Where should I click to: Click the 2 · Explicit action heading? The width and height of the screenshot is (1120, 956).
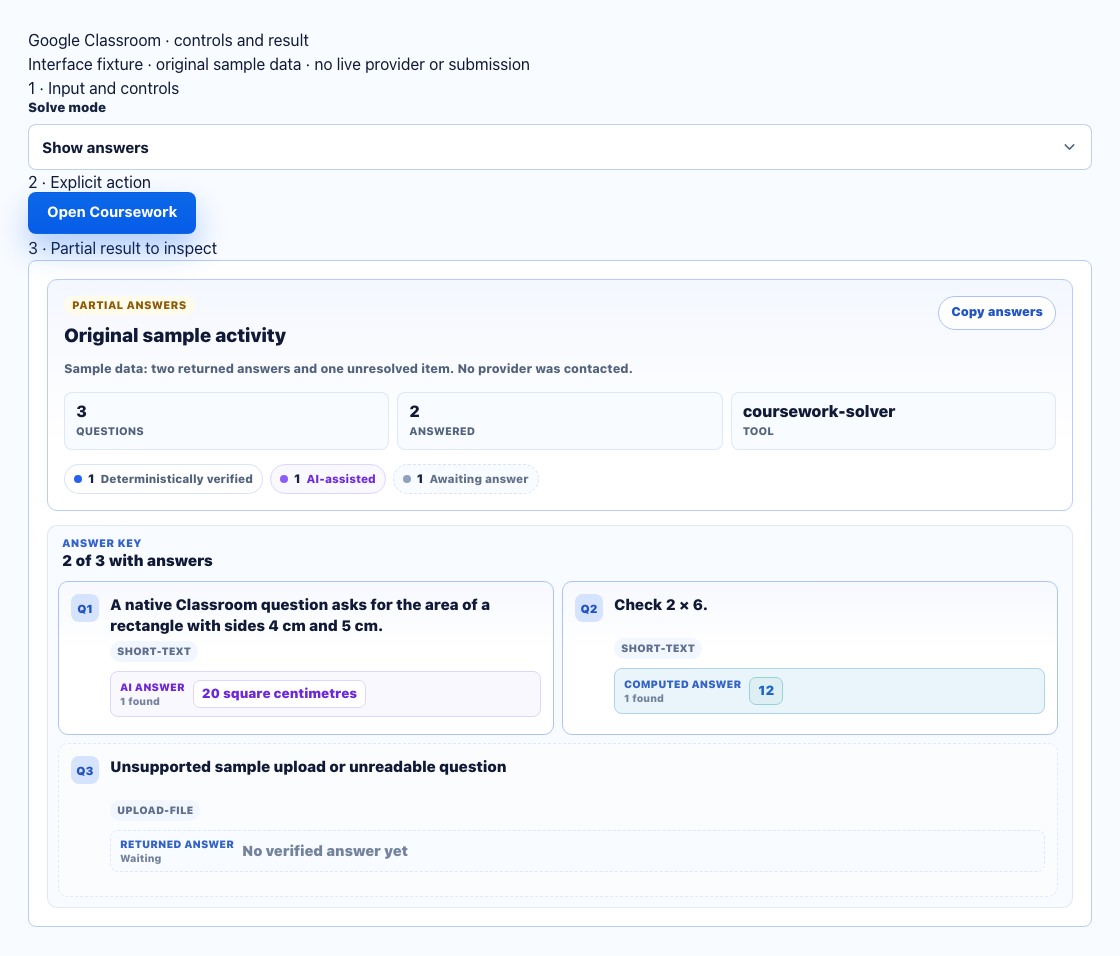tap(89, 182)
